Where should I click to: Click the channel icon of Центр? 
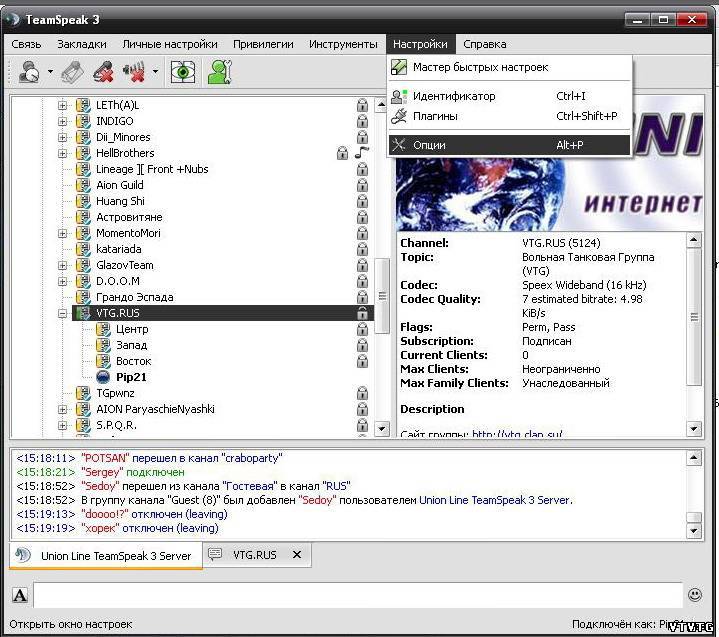(103, 329)
